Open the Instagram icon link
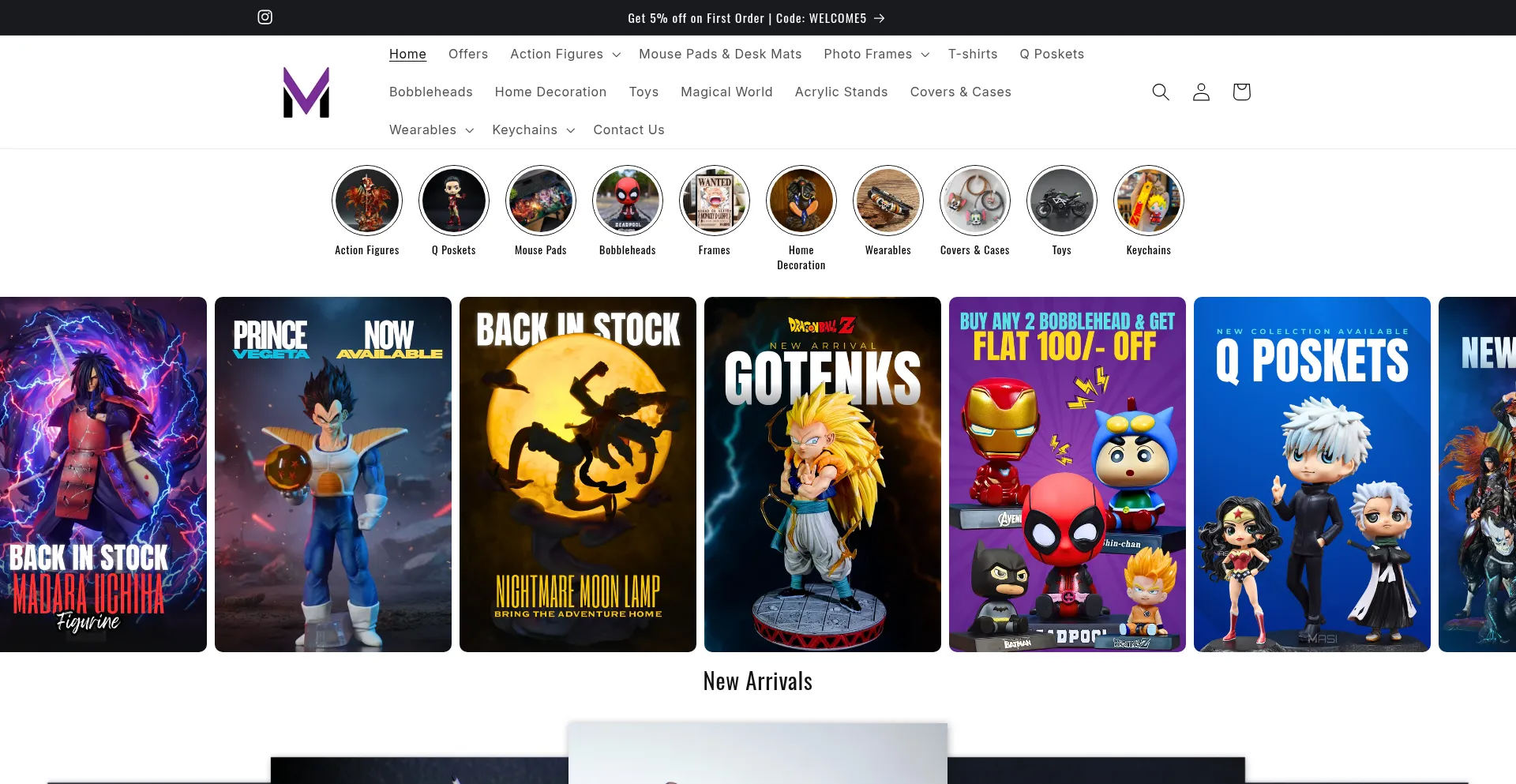The height and width of the screenshot is (784, 1516). tap(265, 17)
